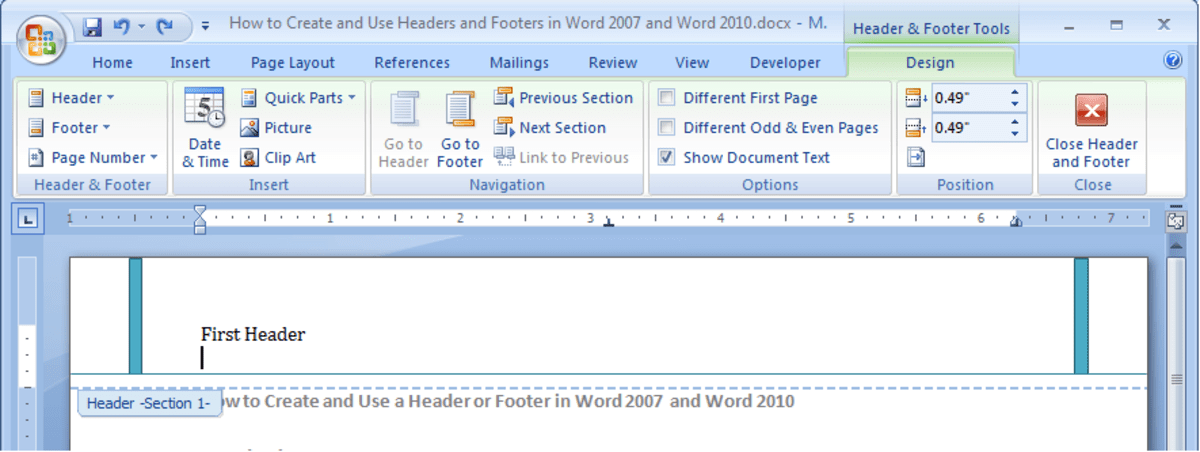The height and width of the screenshot is (452, 1200).
Task: Click the 'Header -Section 1-' label
Action: click(149, 404)
